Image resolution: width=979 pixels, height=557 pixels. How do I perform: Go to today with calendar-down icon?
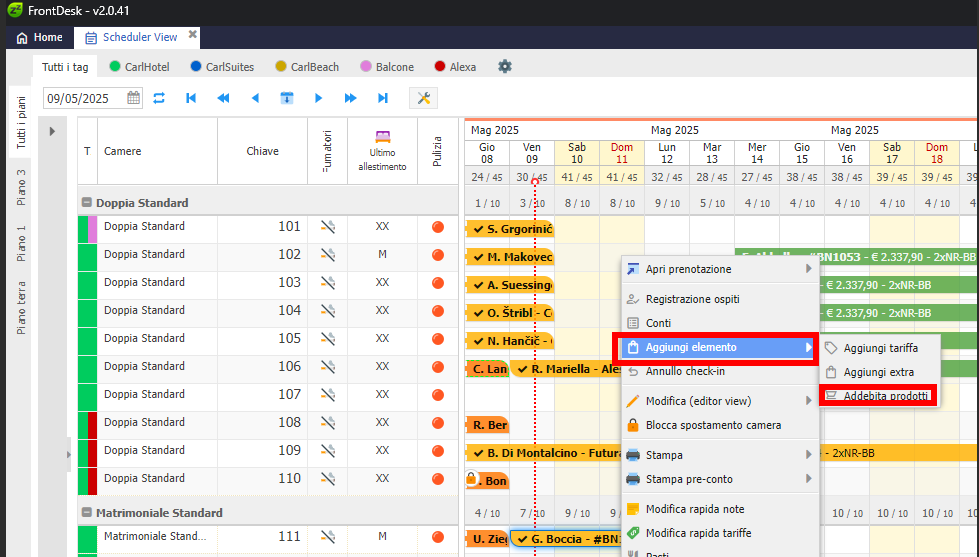pos(287,98)
